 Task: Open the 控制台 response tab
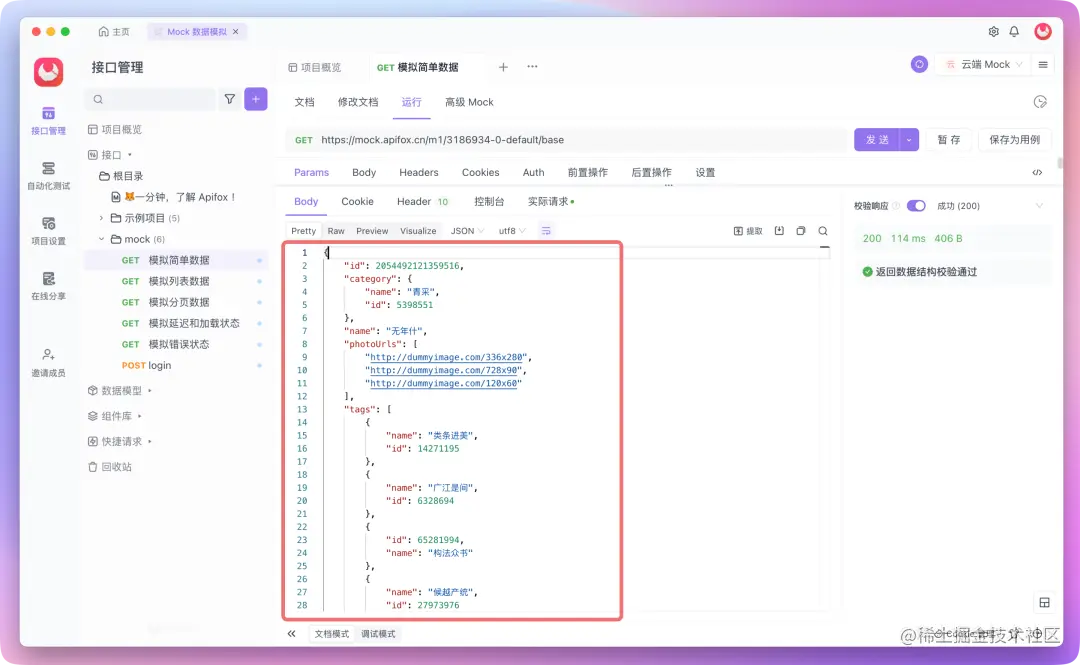coord(489,201)
